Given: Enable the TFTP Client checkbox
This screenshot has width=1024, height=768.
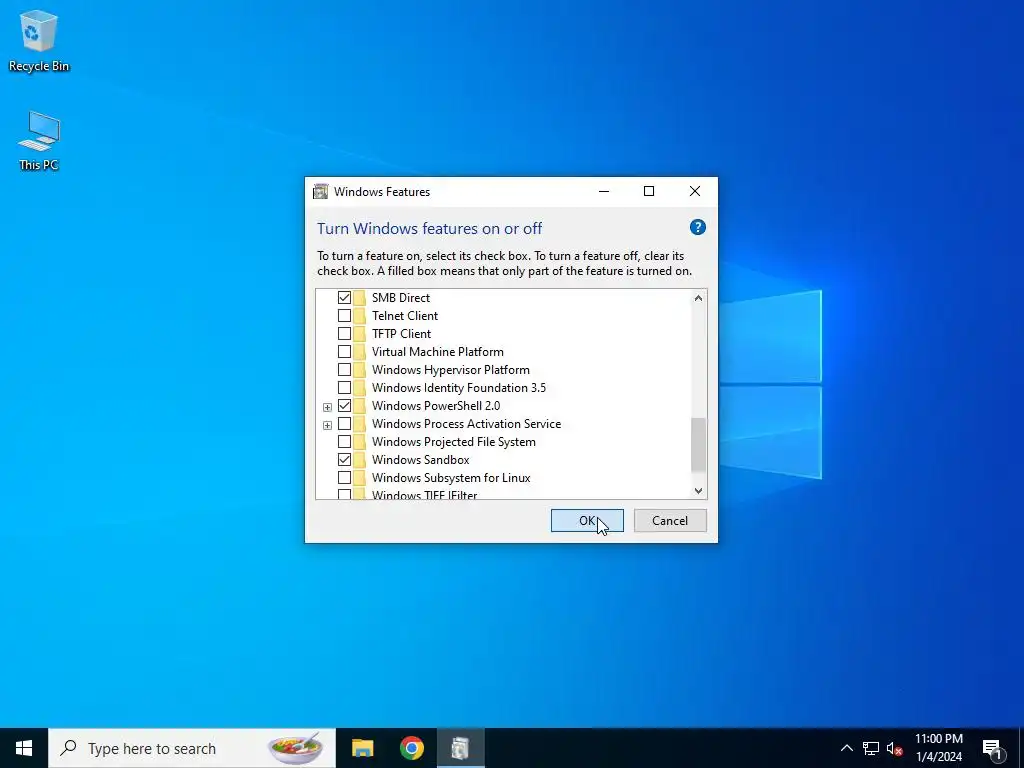Looking at the screenshot, I should click(x=344, y=334).
